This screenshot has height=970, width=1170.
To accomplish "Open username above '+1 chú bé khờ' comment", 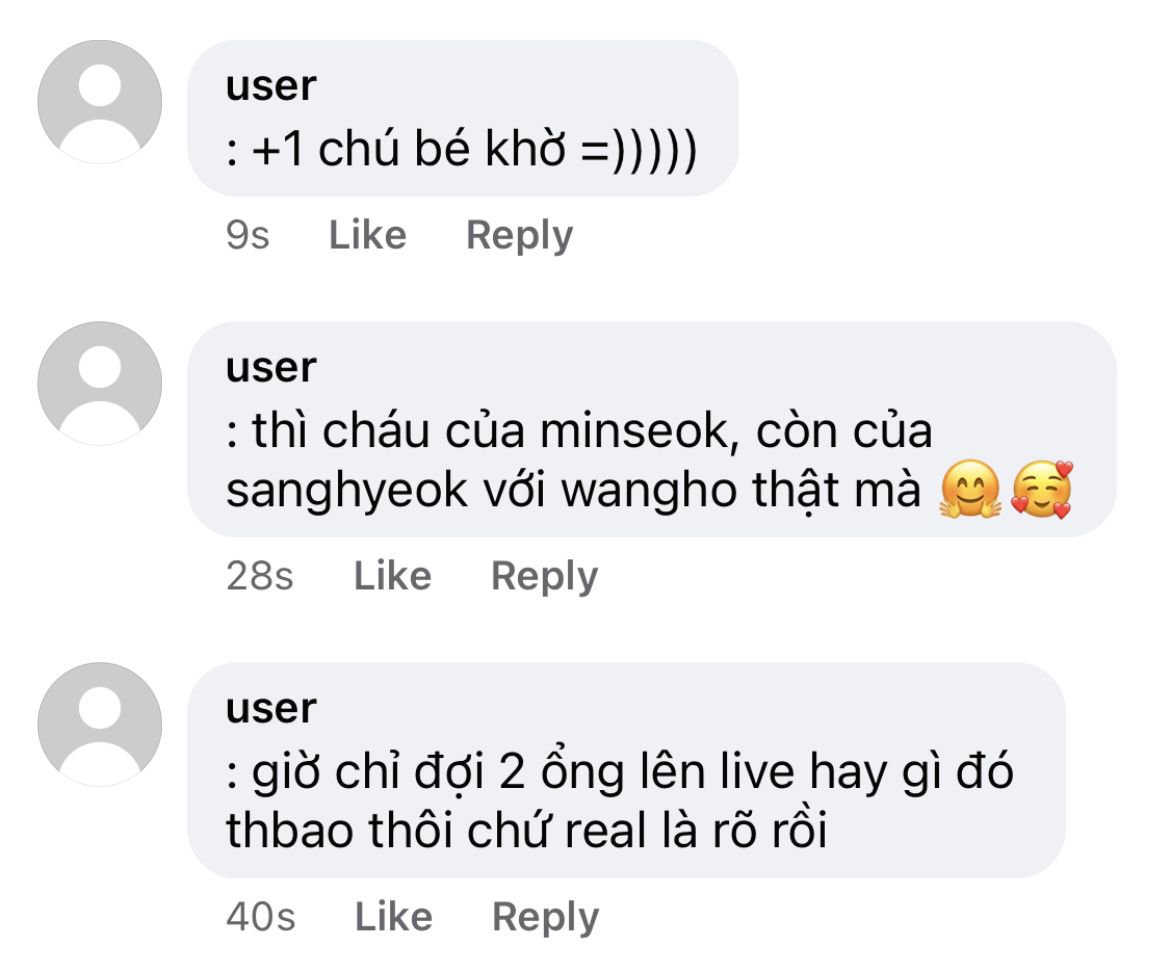I will (272, 87).
